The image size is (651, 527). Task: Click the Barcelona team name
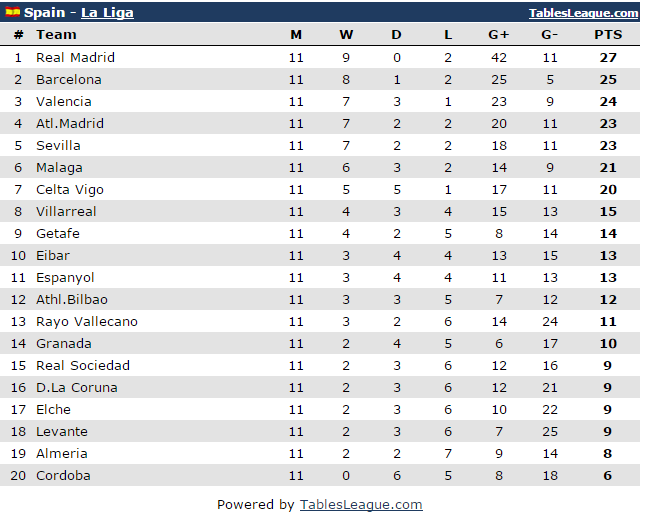(68, 80)
